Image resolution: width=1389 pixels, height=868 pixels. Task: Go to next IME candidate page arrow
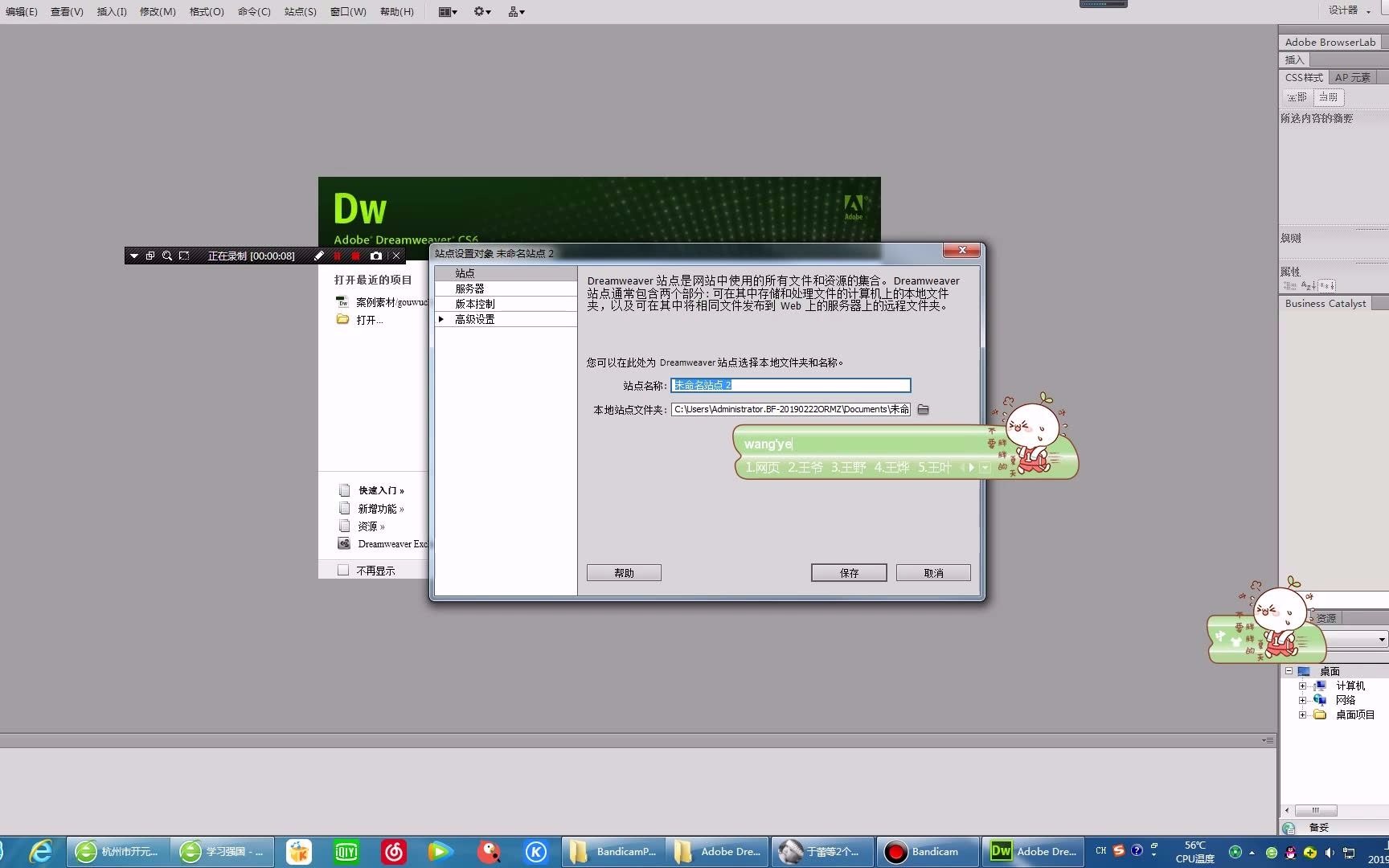pos(972,467)
